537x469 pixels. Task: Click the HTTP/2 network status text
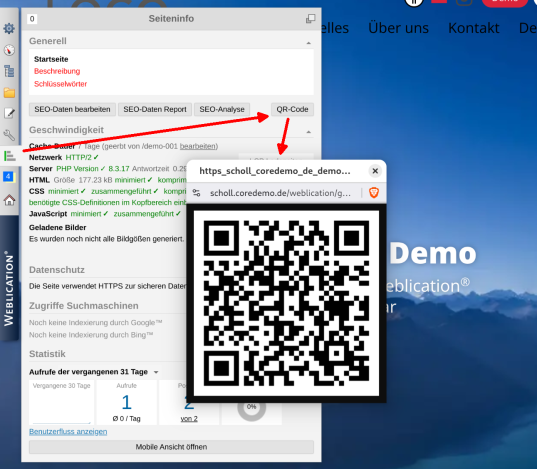[x=82, y=157]
